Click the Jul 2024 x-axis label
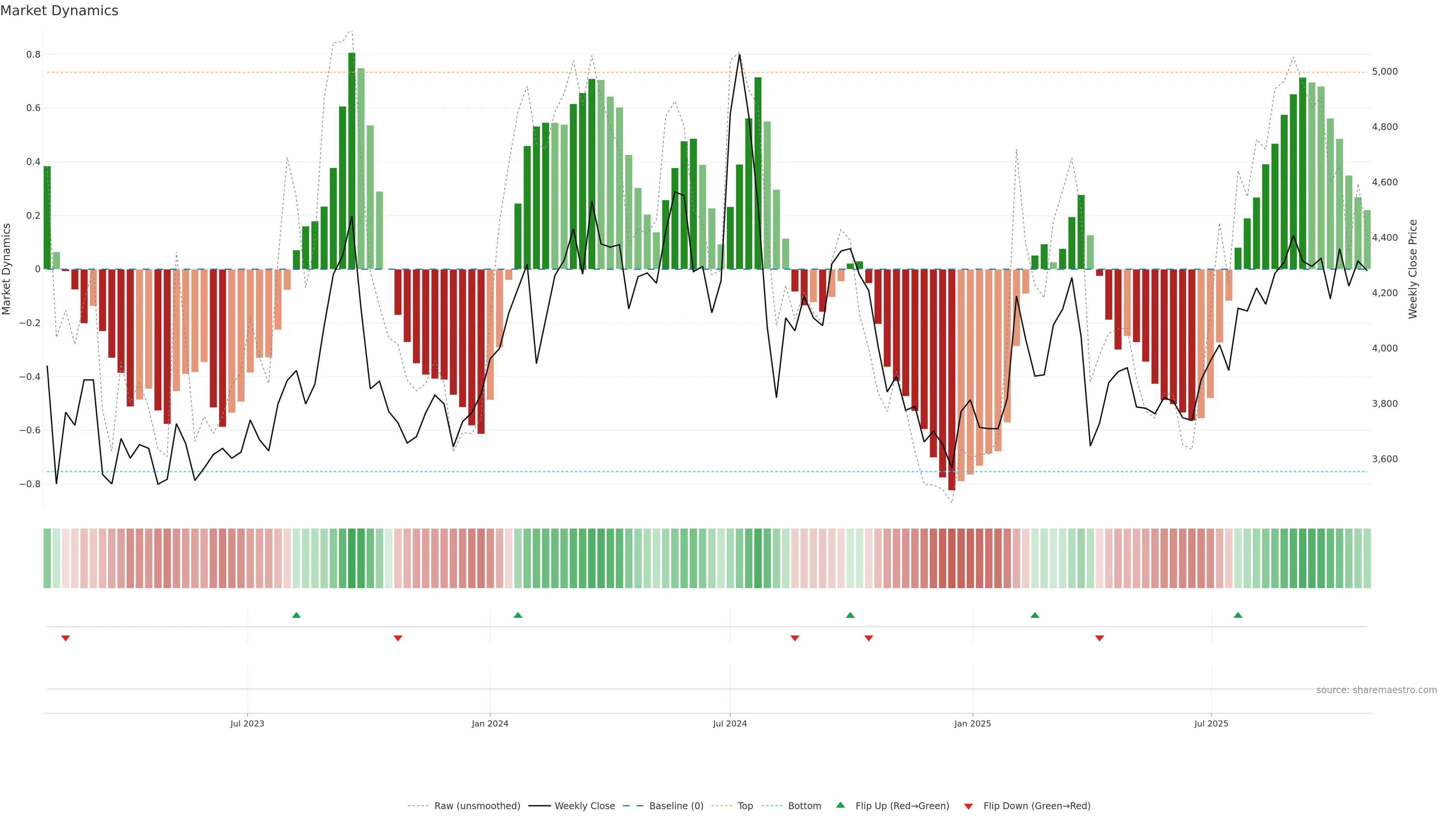 click(x=730, y=723)
